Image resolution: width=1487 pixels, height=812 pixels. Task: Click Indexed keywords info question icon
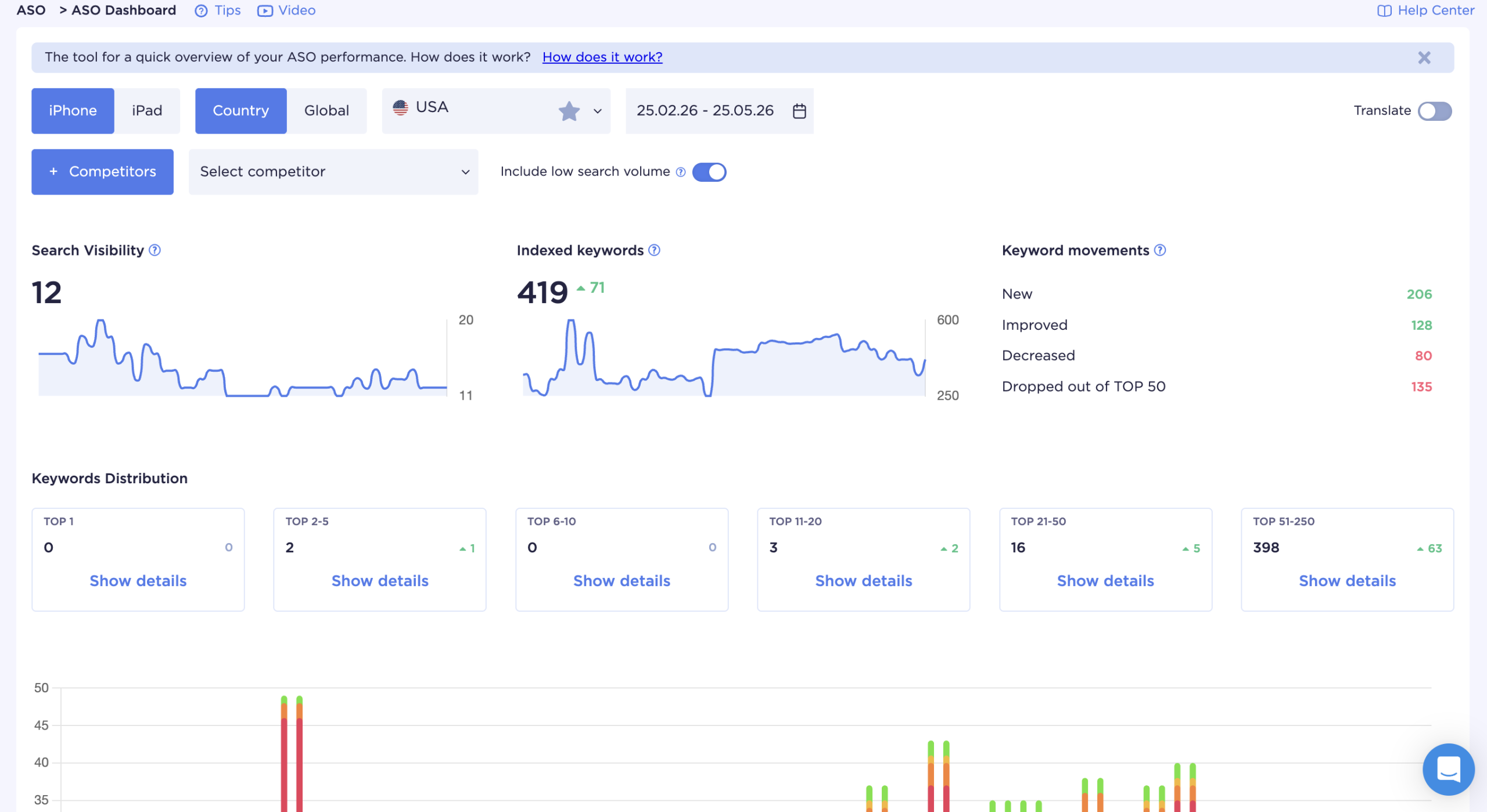pos(654,250)
